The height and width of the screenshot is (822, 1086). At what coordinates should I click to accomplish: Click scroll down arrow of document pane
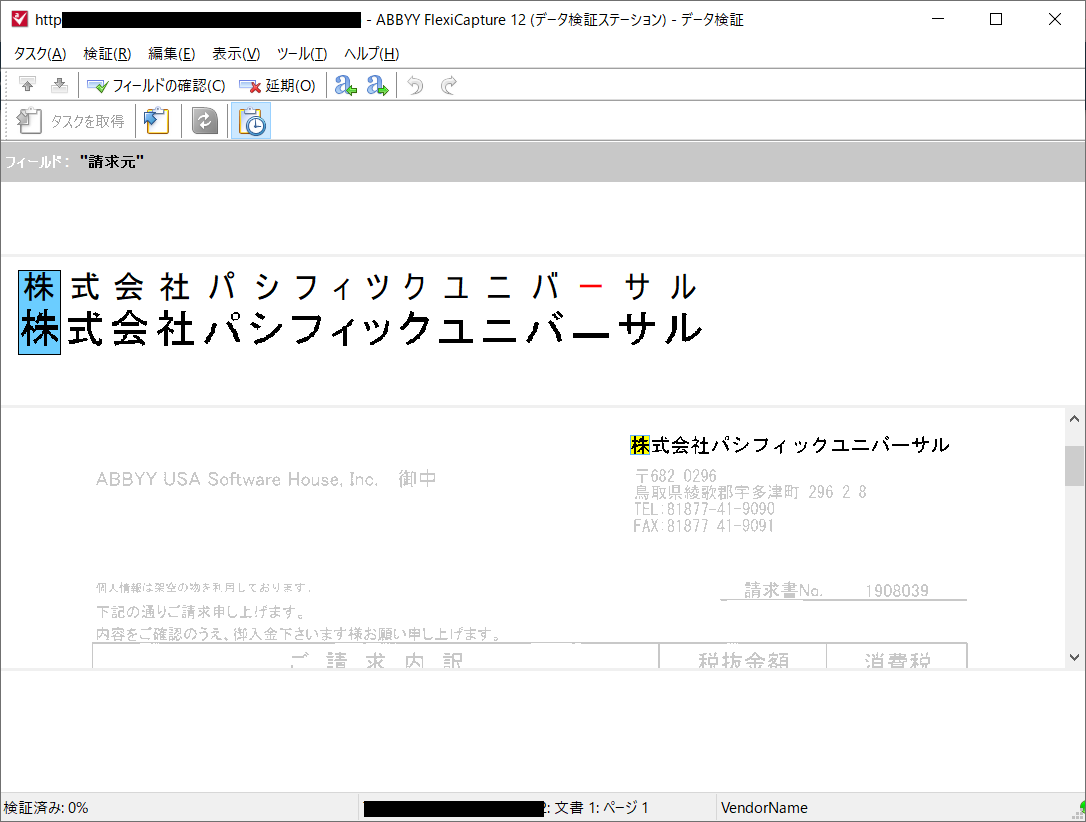(1074, 657)
